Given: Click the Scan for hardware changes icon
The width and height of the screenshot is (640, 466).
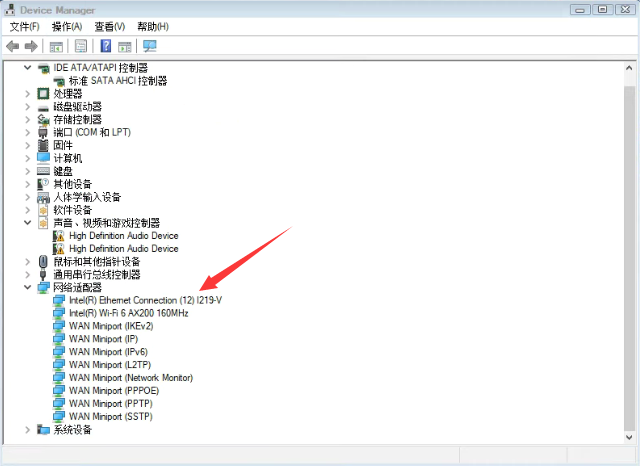Looking at the screenshot, I should pos(150,46).
